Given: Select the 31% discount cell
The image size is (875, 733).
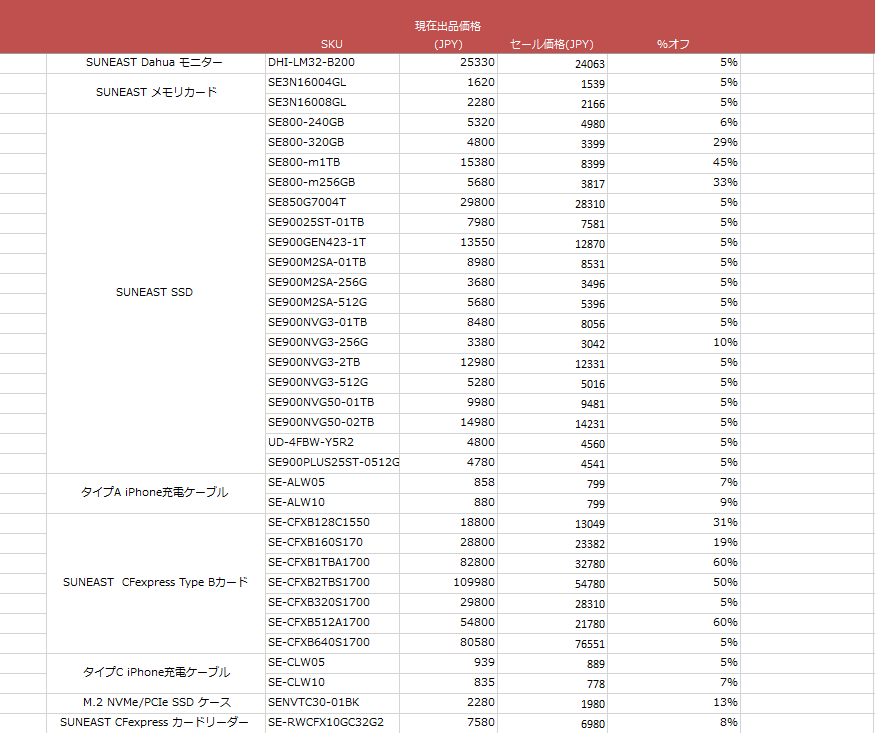Looking at the screenshot, I should pos(674,523).
